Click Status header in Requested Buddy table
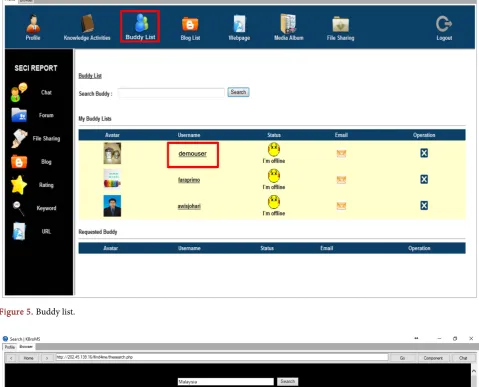This screenshot has height=387, width=479. tap(267, 248)
